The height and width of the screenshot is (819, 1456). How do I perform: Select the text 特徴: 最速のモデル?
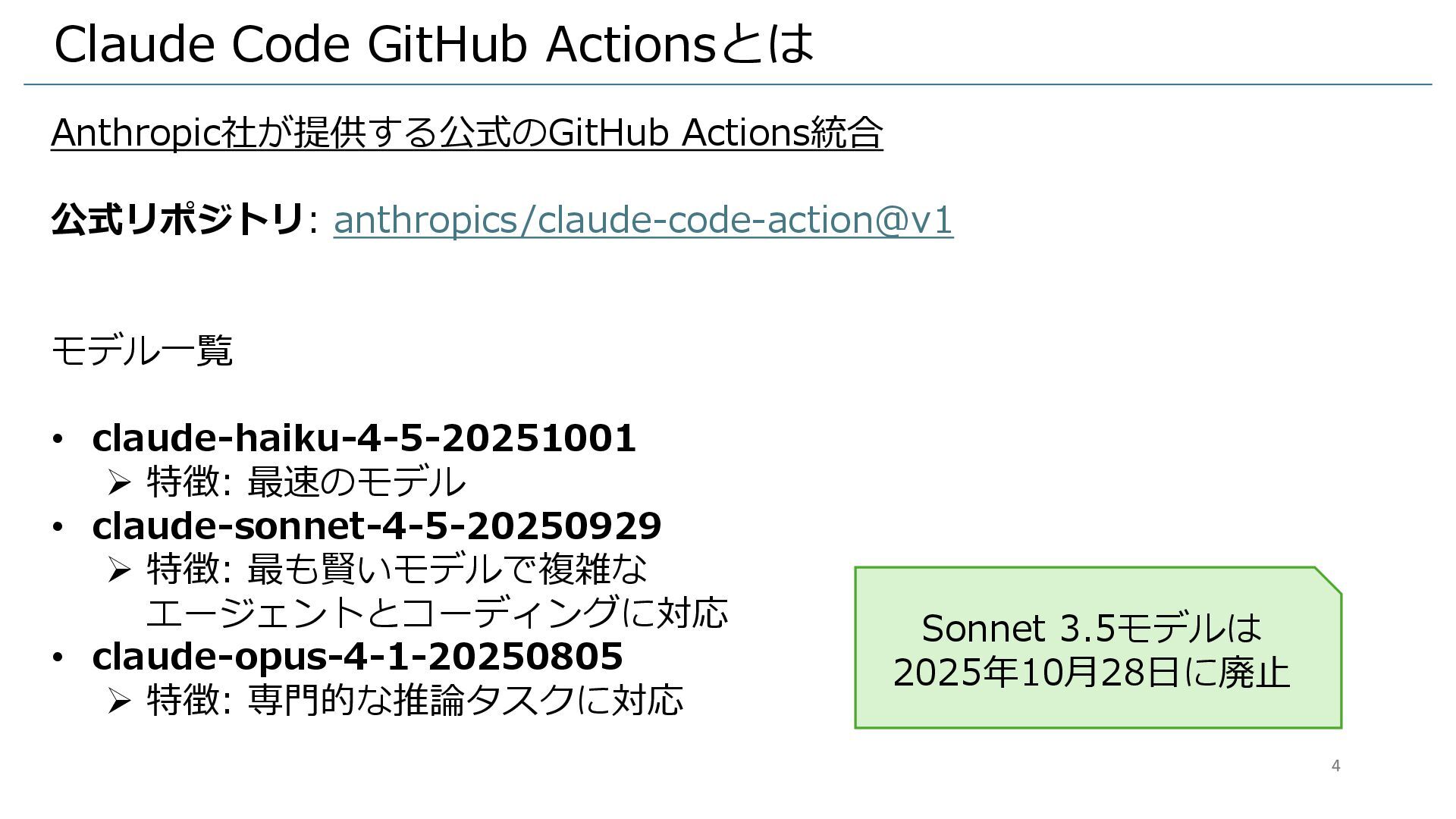tap(306, 482)
